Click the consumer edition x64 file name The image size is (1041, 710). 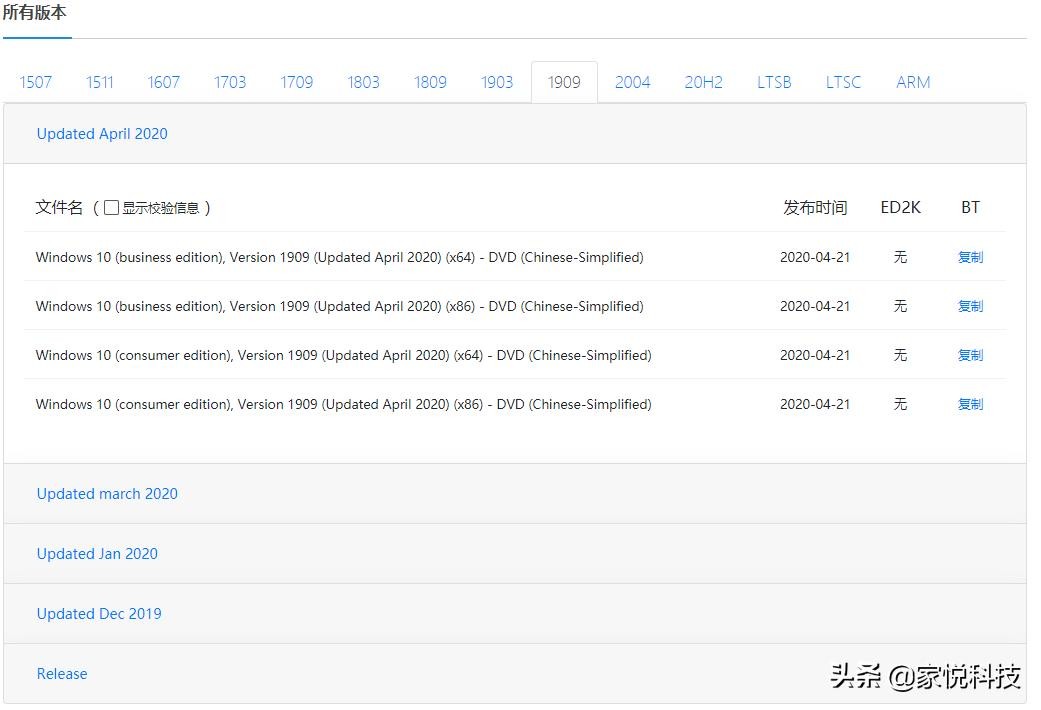tap(343, 355)
